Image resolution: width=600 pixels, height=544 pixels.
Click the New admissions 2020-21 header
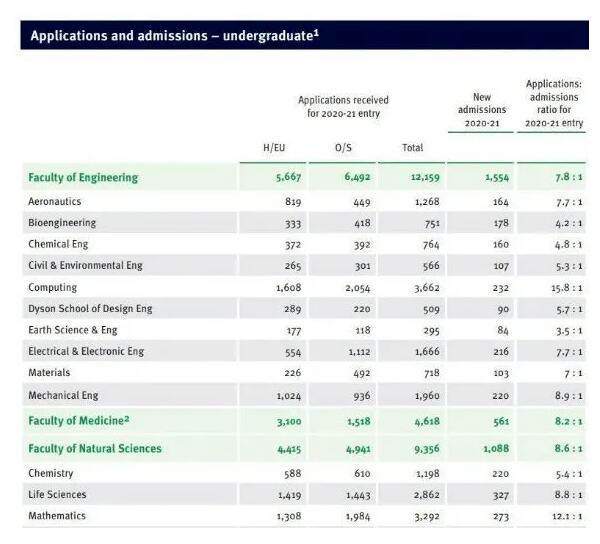482,110
